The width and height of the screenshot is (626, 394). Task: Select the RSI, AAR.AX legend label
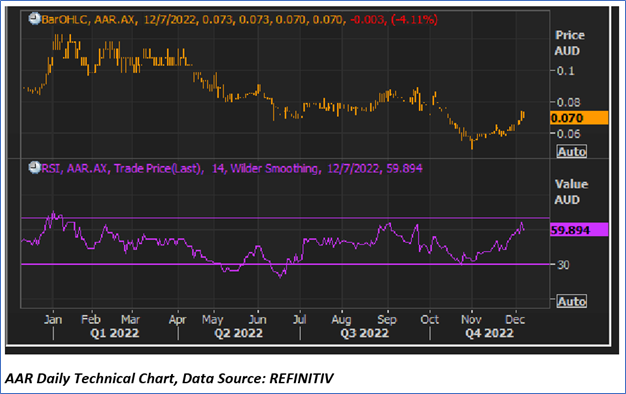[75, 168]
